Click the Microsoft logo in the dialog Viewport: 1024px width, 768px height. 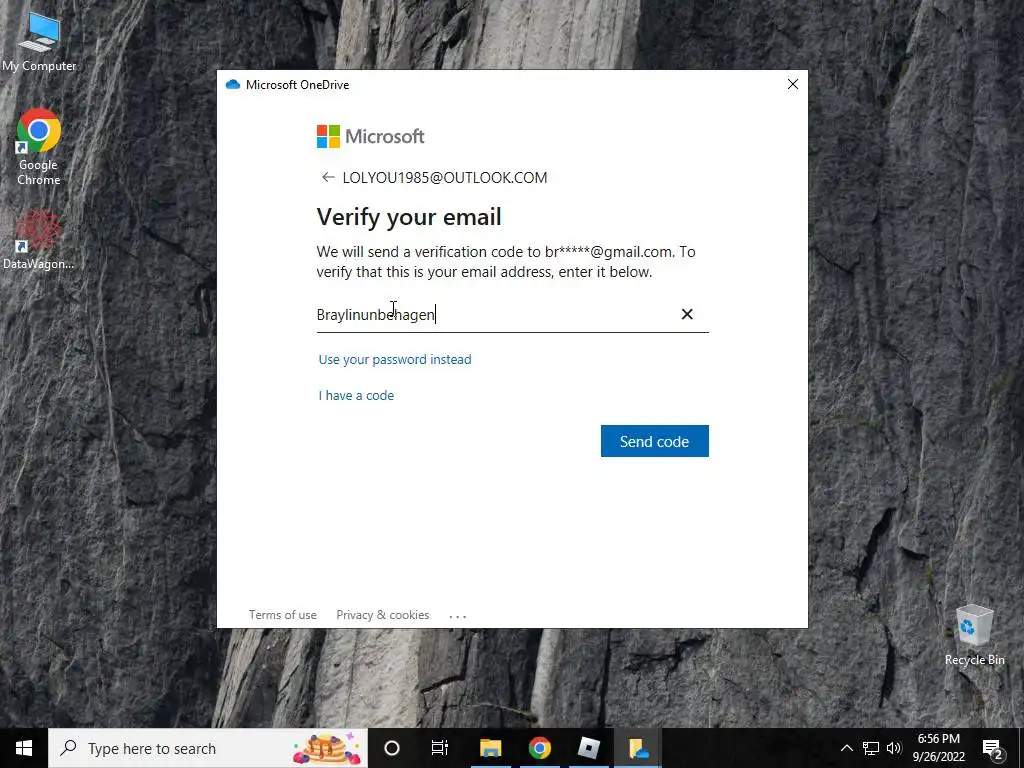point(370,136)
